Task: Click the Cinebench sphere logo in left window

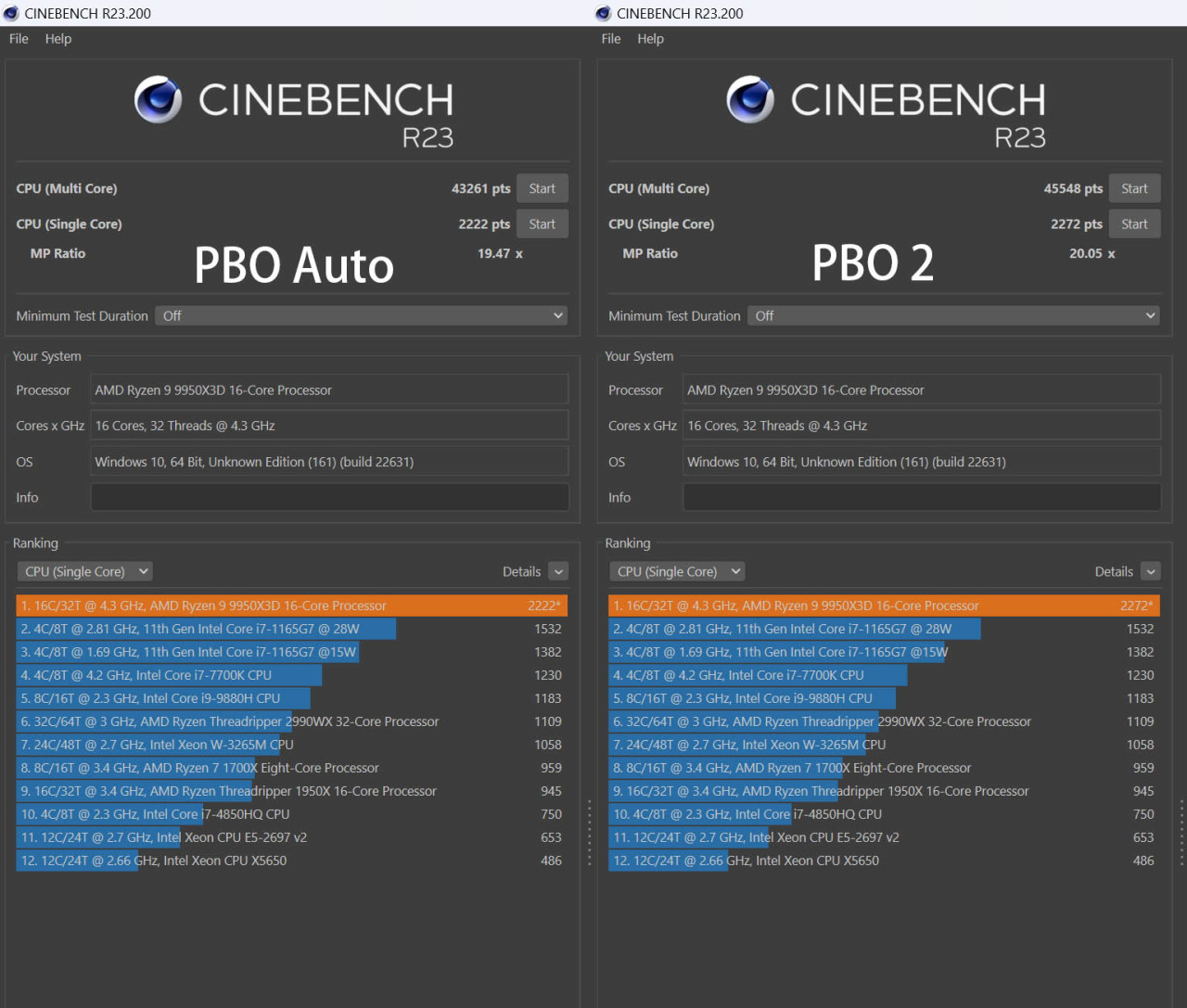Action: click(158, 99)
